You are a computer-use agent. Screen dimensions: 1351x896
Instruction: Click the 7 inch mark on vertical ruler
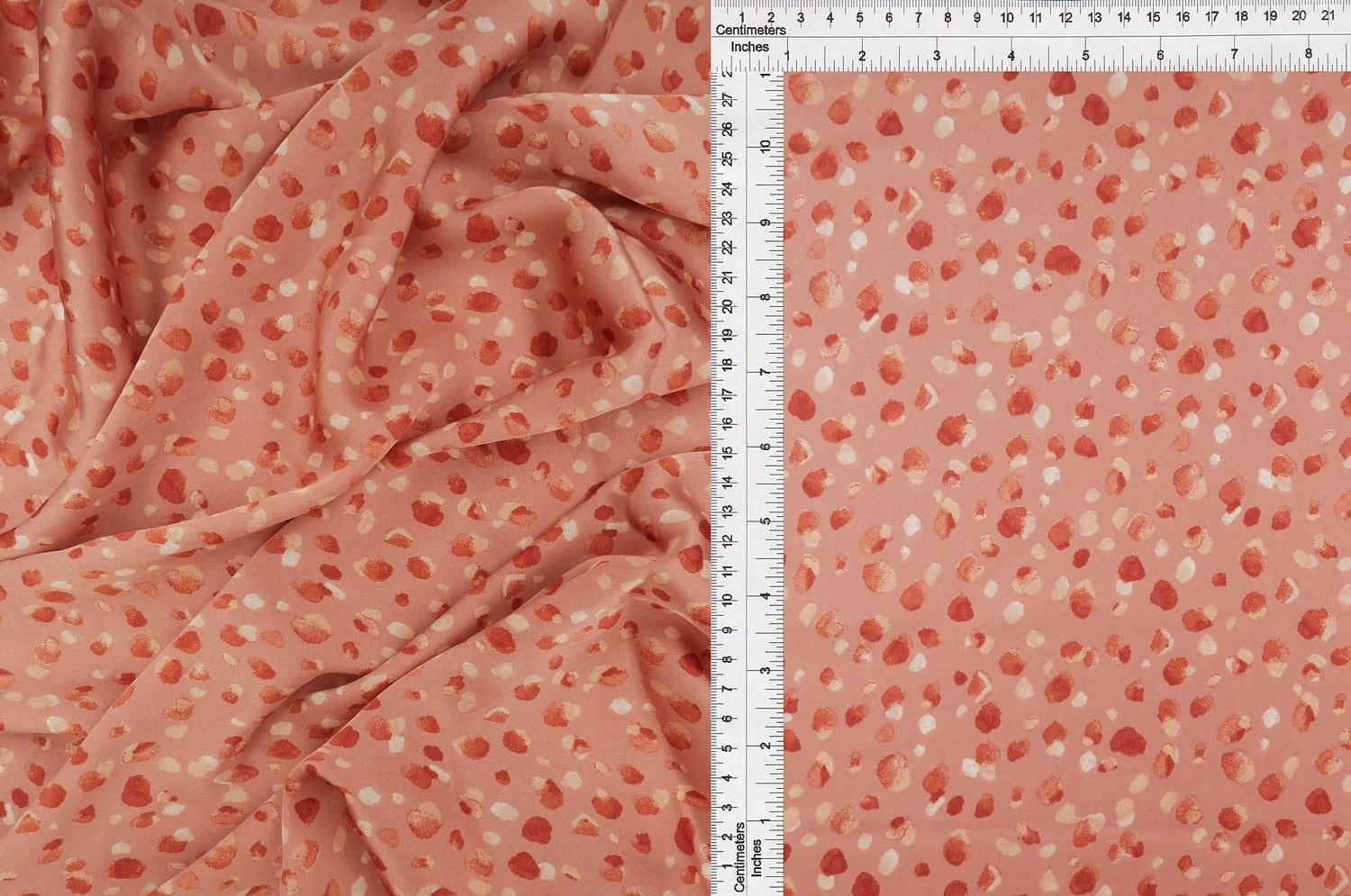pos(765,372)
